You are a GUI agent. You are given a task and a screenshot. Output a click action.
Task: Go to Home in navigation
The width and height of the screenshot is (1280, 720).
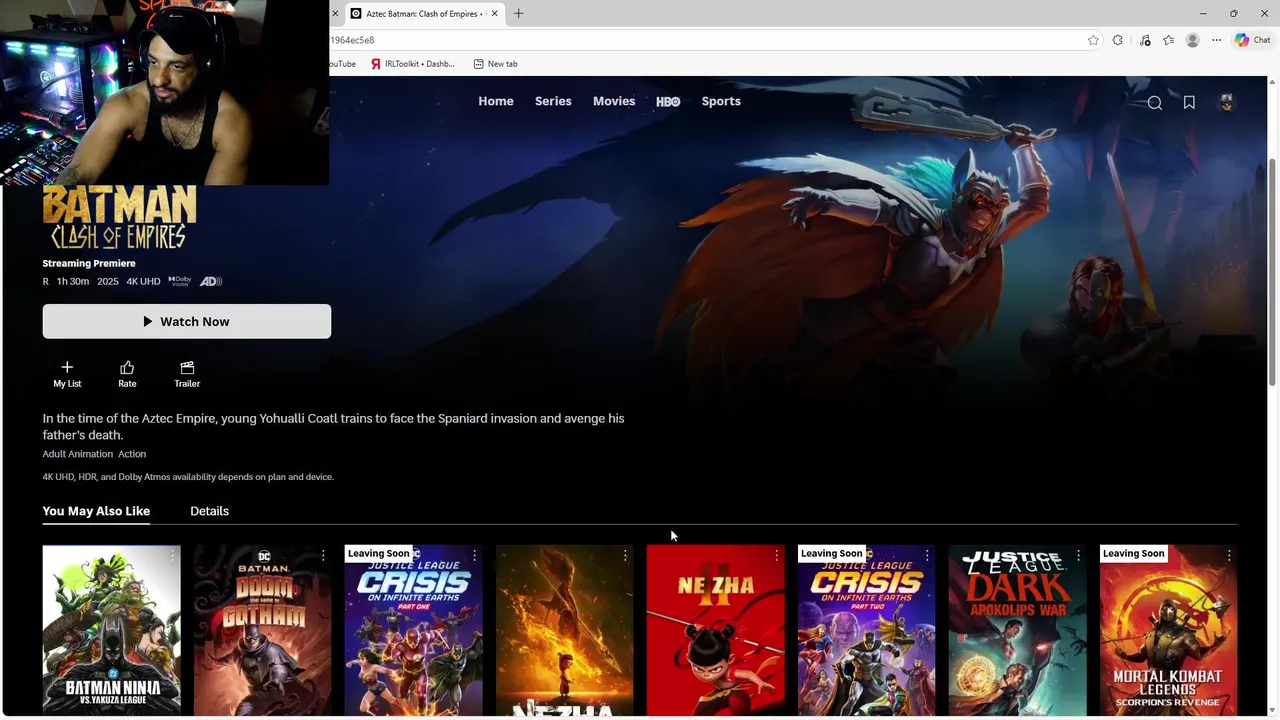[x=496, y=101]
